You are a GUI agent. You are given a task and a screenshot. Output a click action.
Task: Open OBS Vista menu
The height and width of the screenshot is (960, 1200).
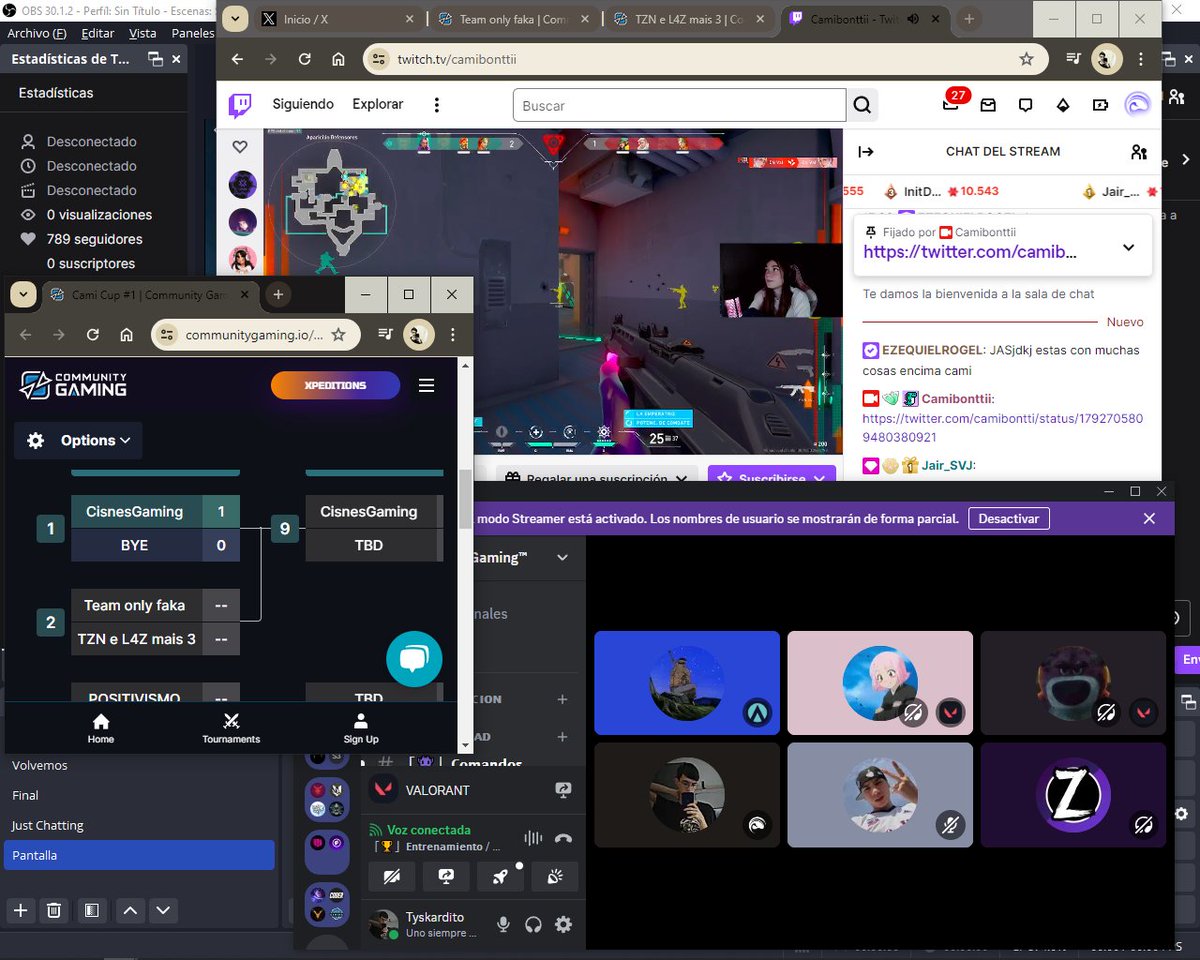[x=143, y=33]
